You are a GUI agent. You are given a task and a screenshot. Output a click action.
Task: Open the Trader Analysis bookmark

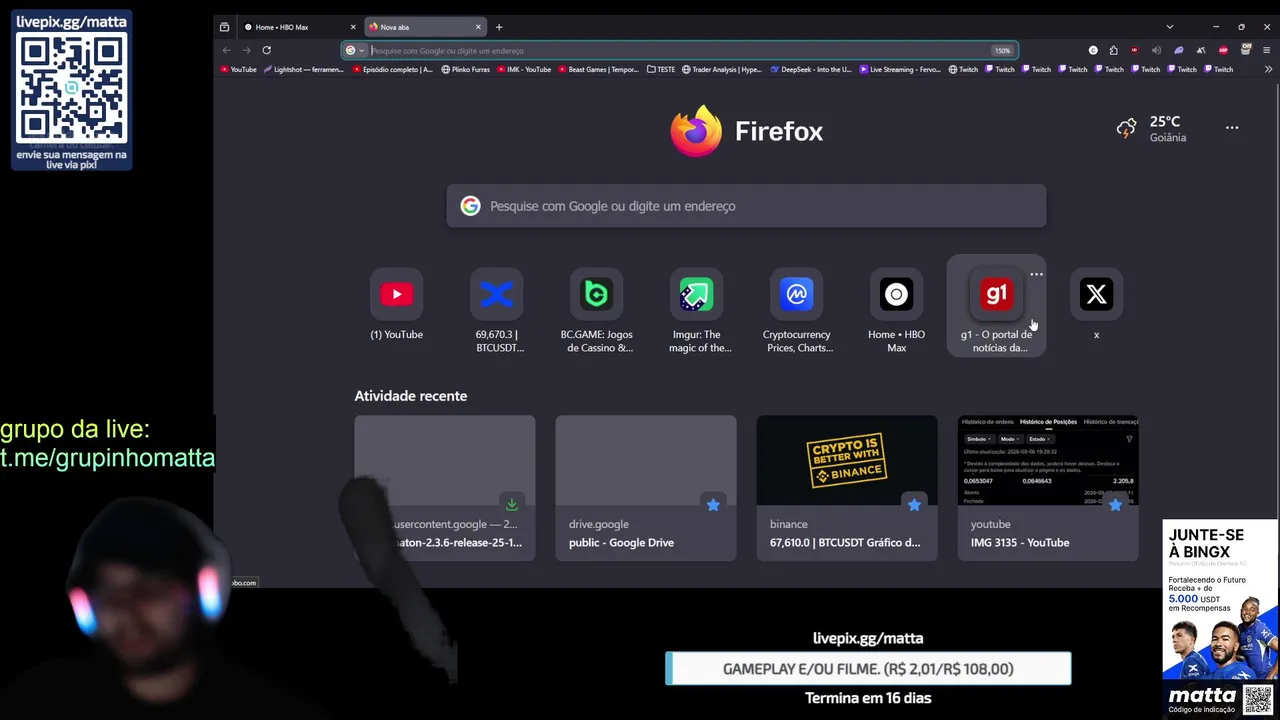[722, 69]
